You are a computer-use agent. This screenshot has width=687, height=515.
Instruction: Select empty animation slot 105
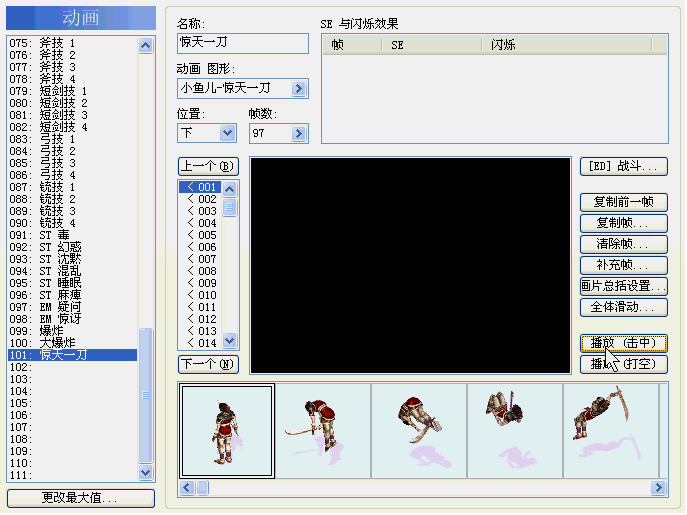[72, 403]
